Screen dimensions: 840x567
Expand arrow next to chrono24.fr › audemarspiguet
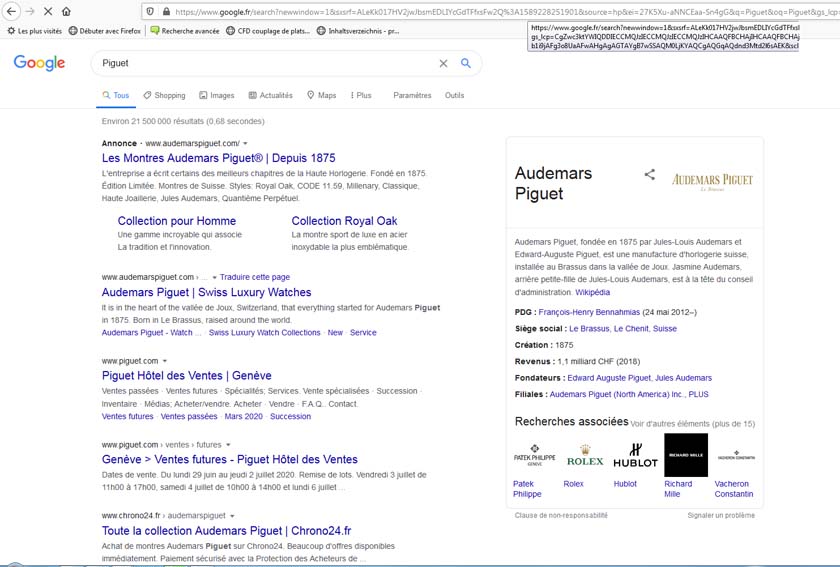point(232,516)
